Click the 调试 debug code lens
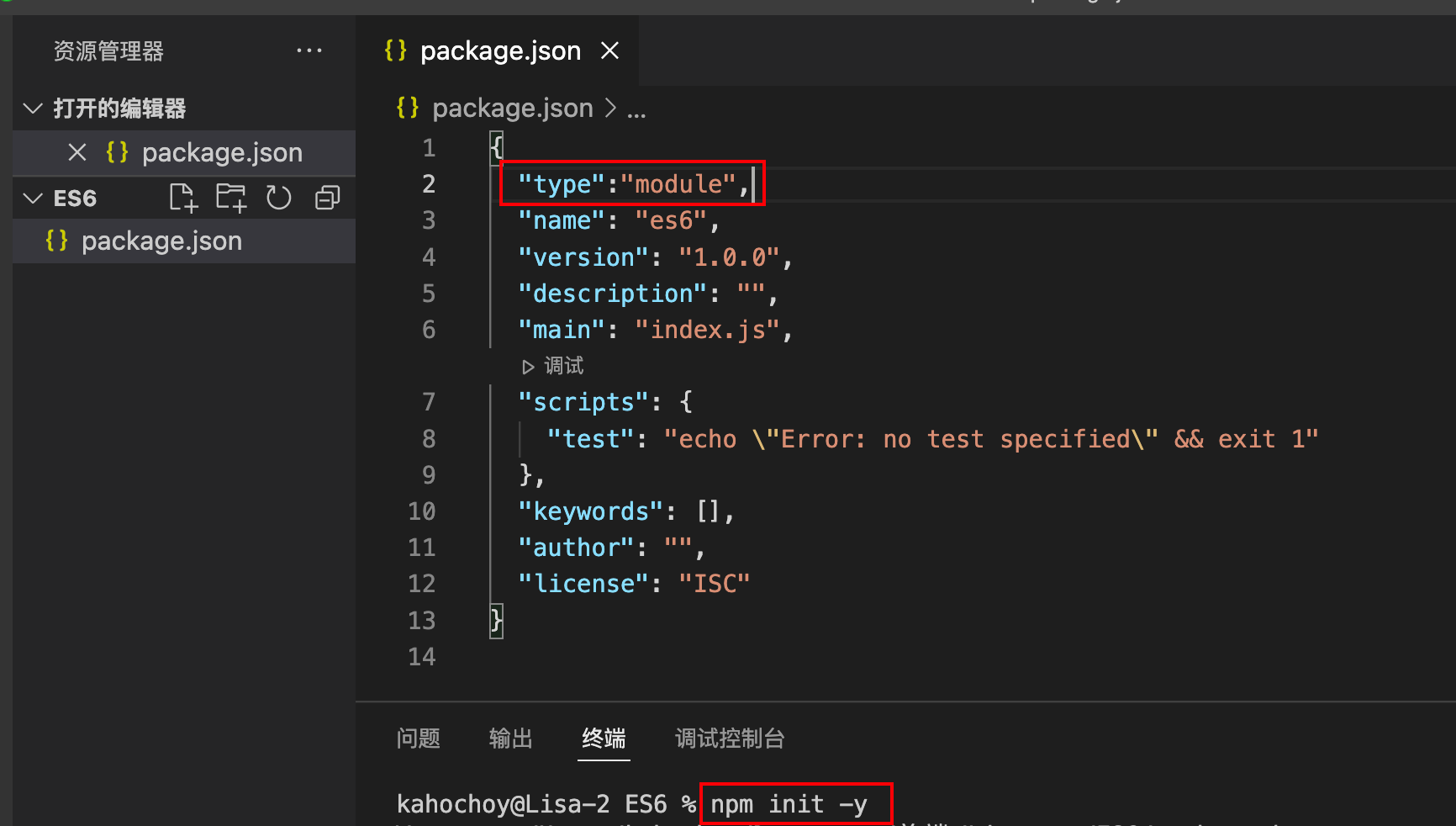 (552, 366)
